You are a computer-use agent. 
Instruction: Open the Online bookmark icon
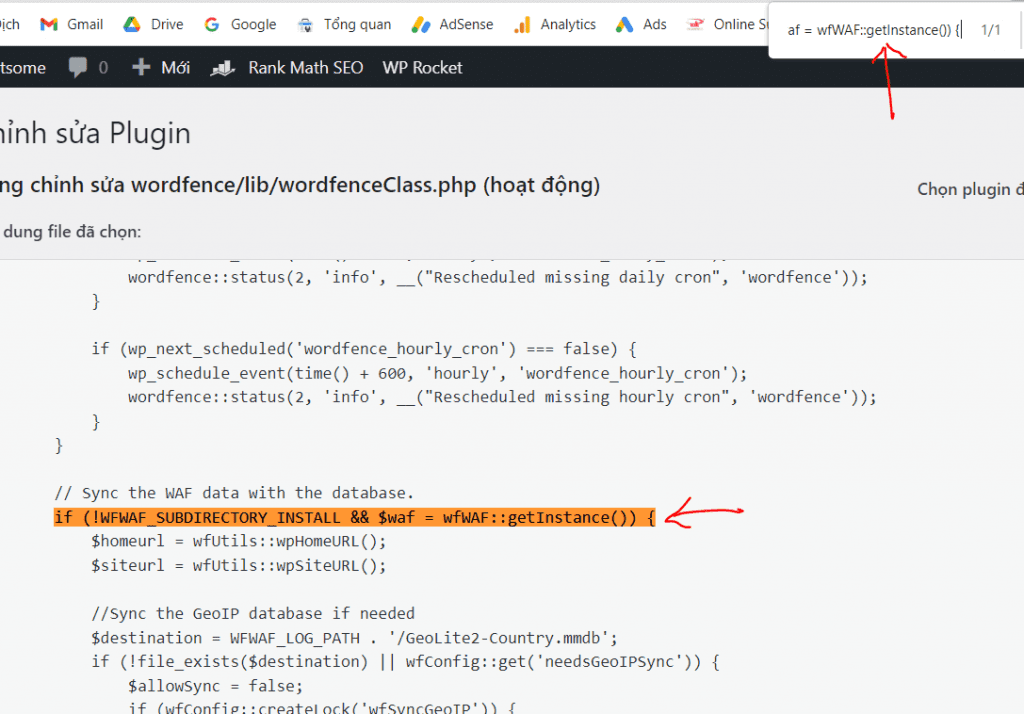coord(696,25)
